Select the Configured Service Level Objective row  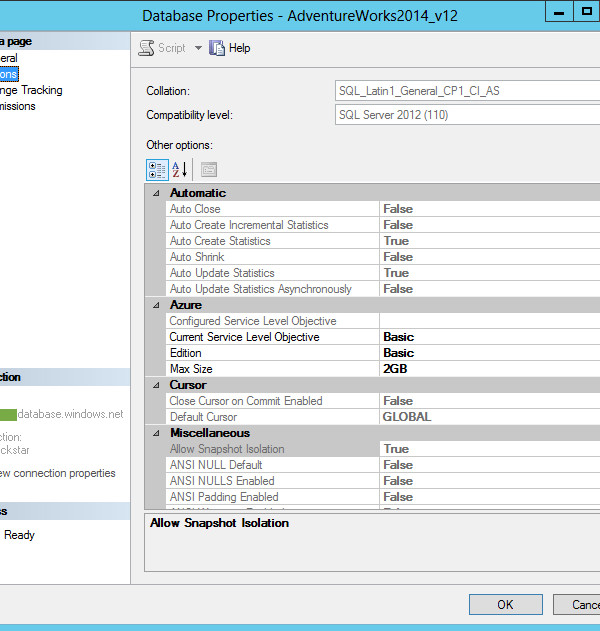pos(383,321)
